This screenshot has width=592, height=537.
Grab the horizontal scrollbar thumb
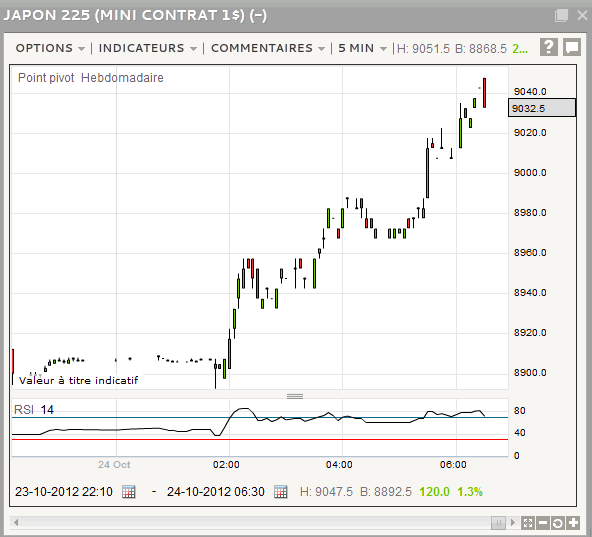(x=498, y=523)
